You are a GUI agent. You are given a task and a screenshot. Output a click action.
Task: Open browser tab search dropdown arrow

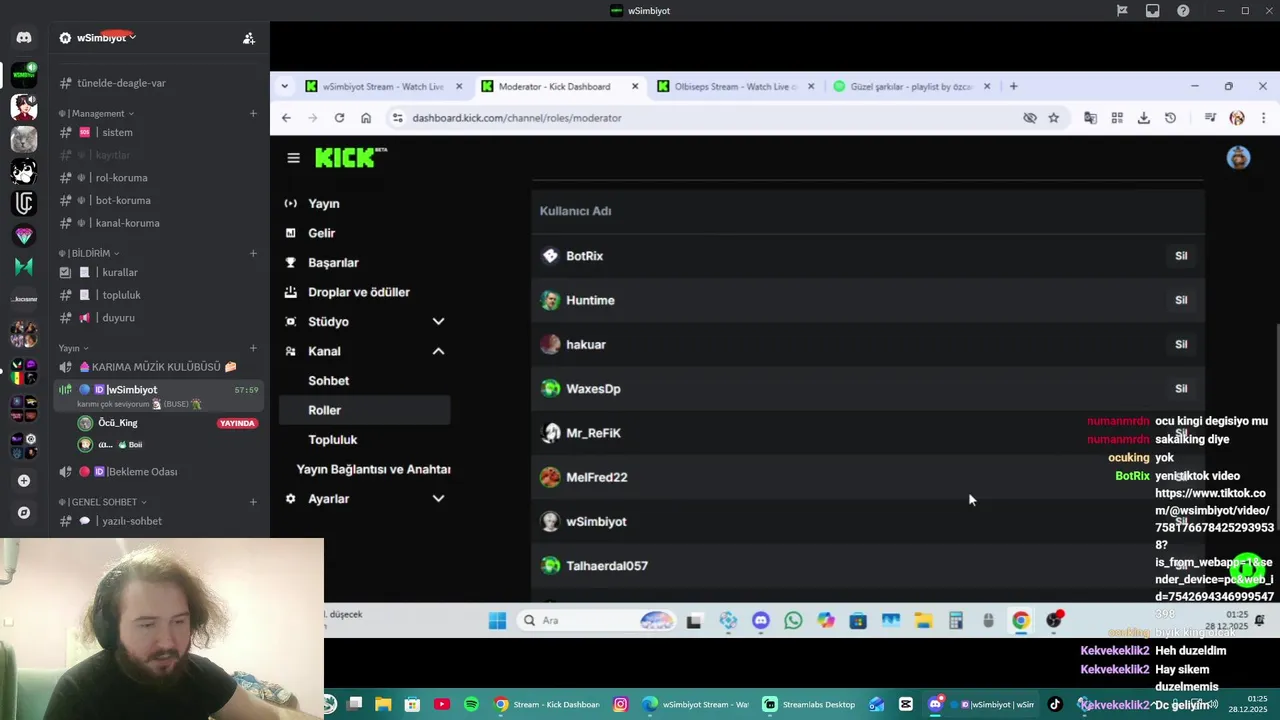click(285, 87)
